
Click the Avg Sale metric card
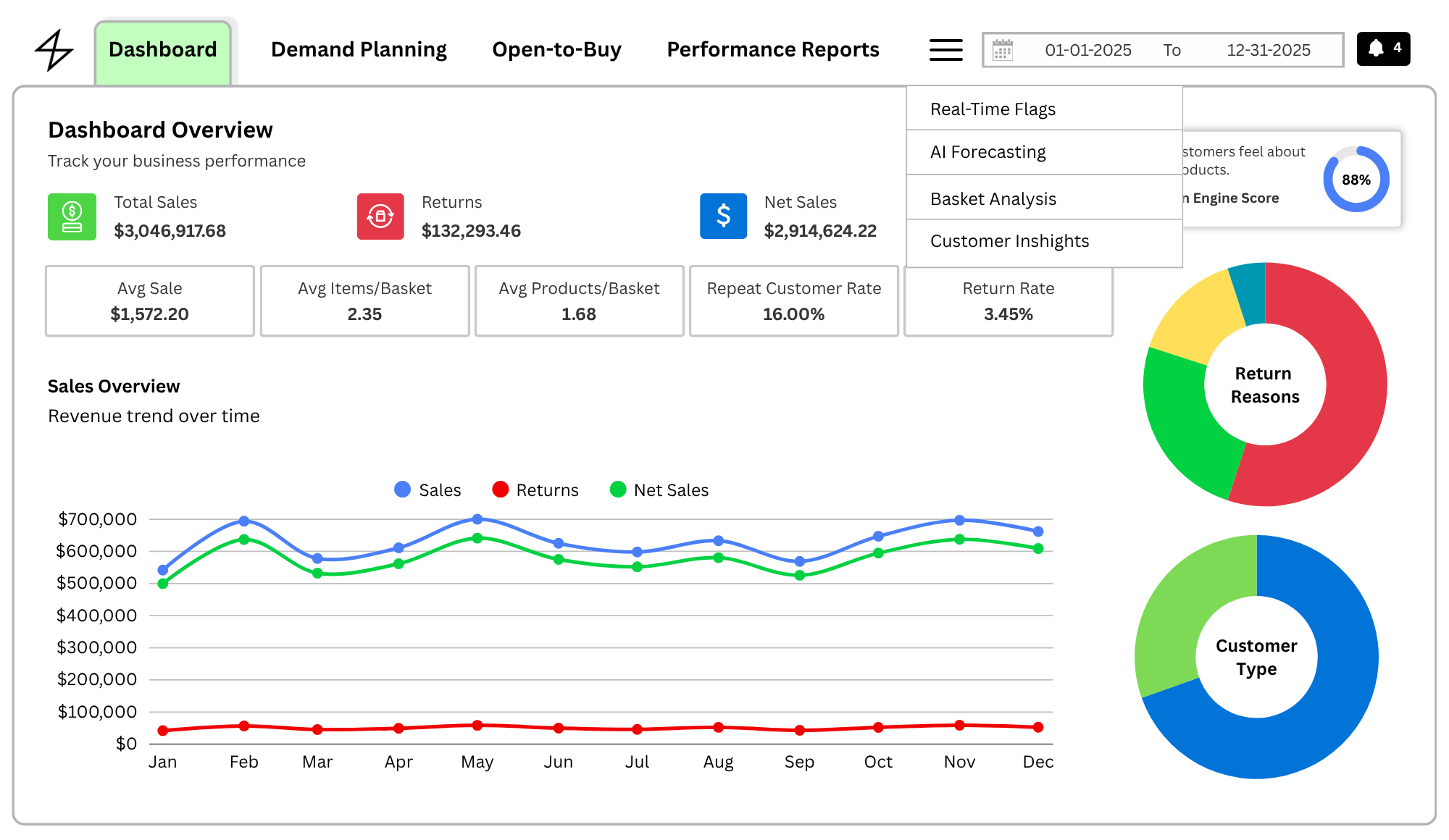pos(150,301)
